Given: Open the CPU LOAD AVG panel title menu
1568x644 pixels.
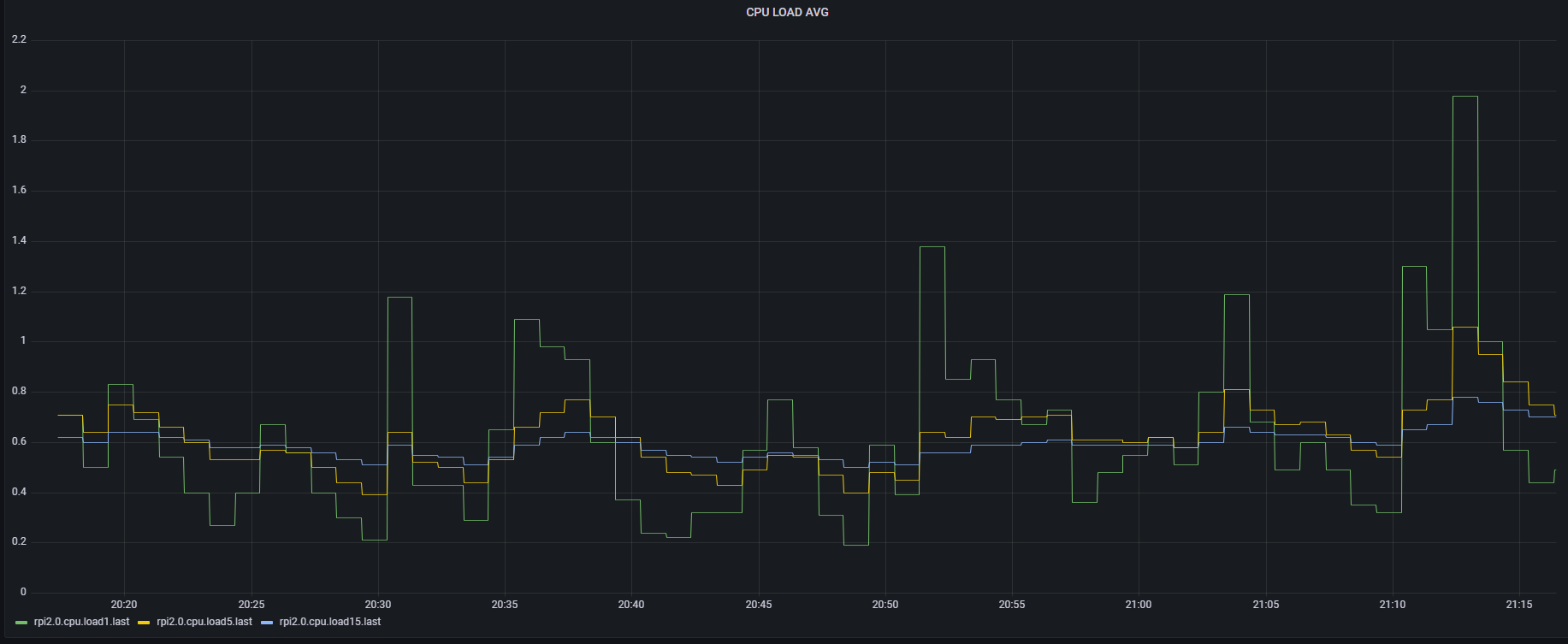Looking at the screenshot, I should coord(787,13).
